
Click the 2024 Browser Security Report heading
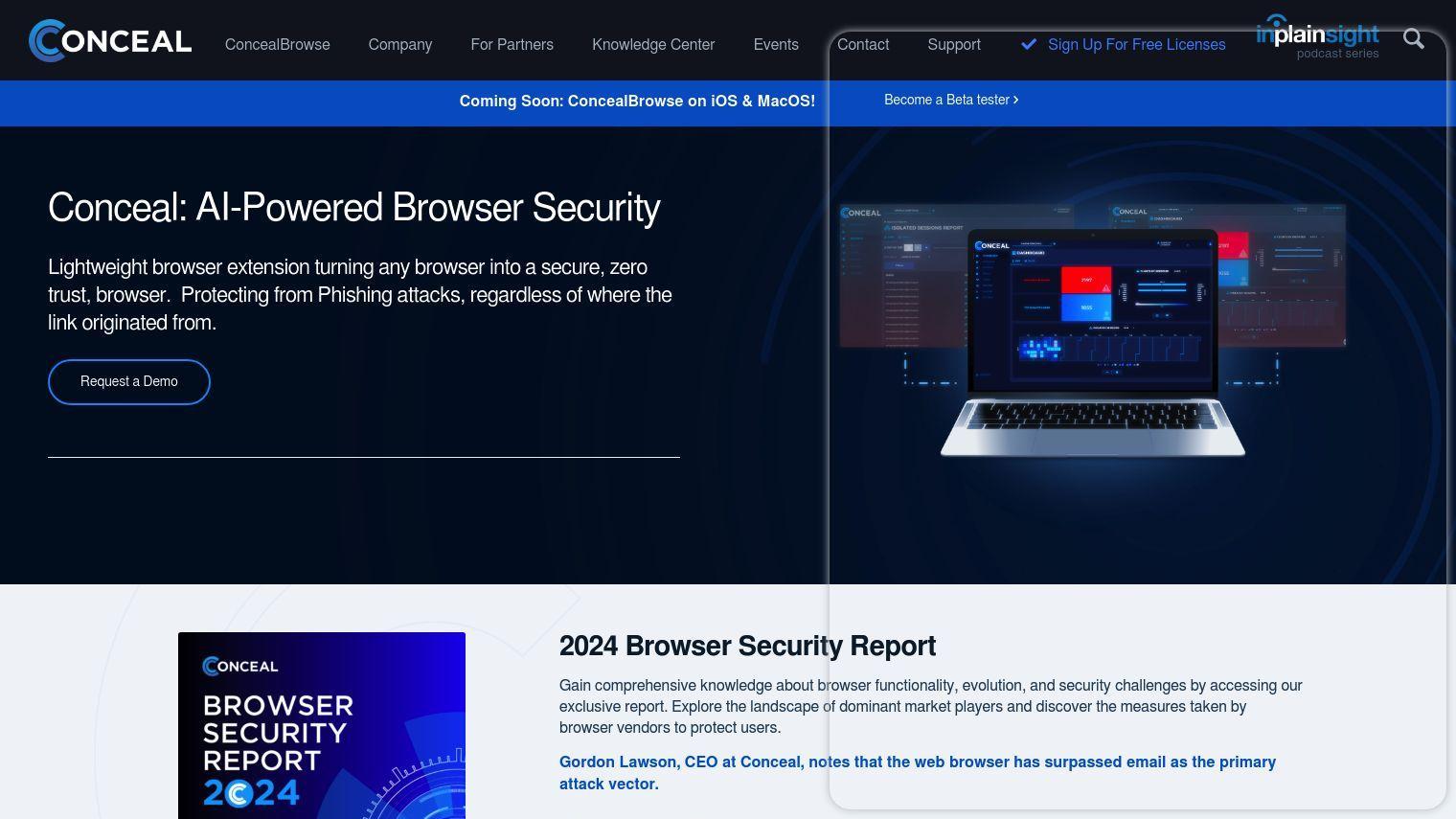point(747,646)
